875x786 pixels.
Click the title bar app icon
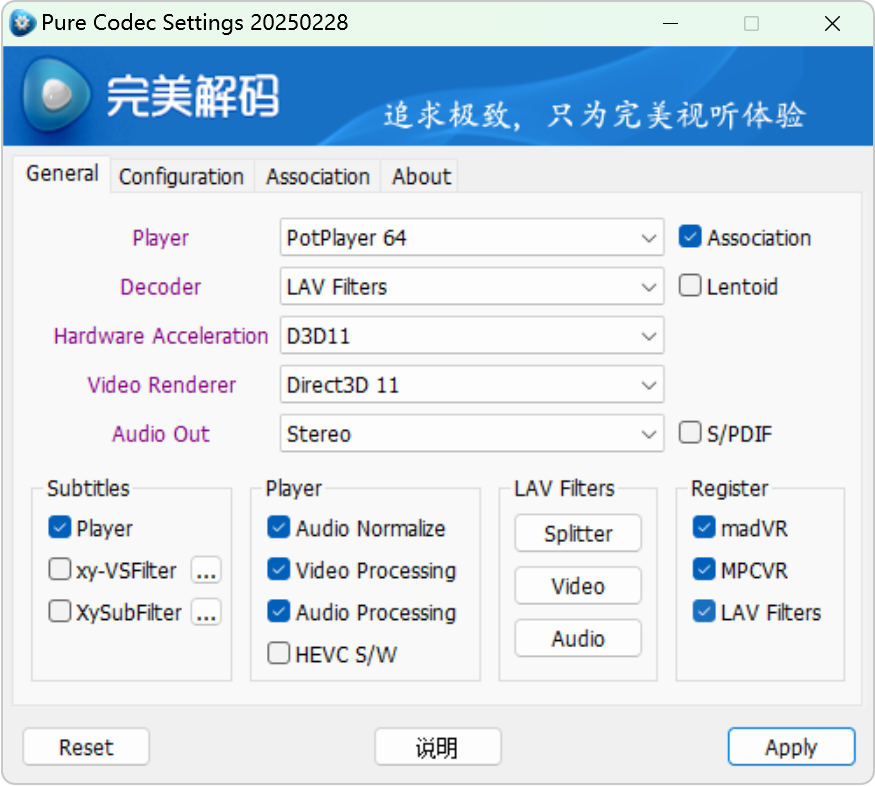[x=22, y=23]
